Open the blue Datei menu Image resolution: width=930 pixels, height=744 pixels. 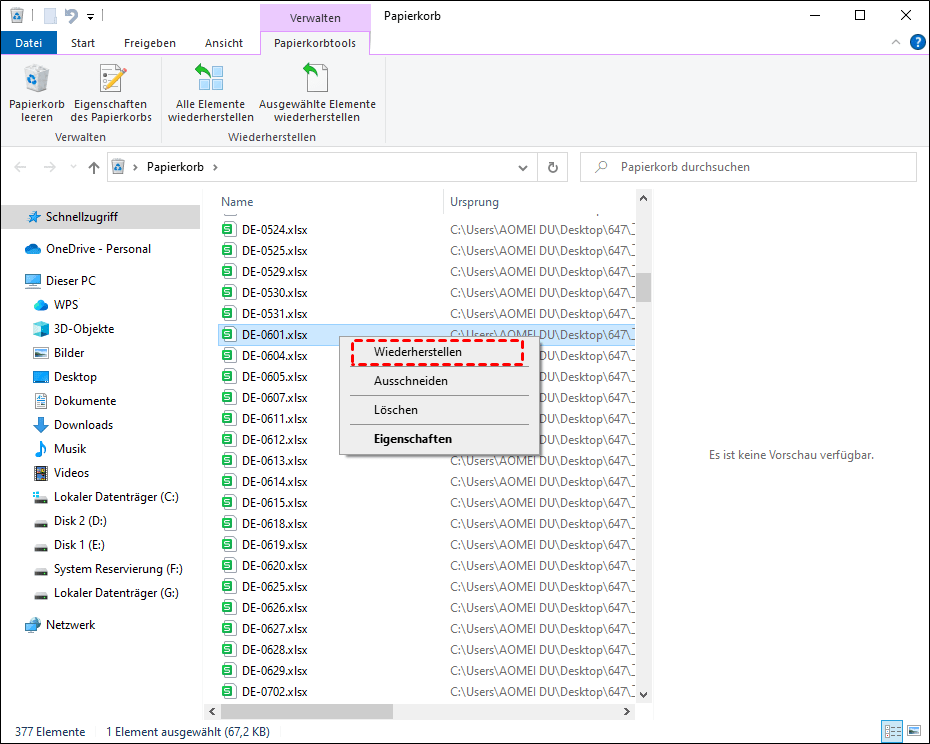coord(28,42)
